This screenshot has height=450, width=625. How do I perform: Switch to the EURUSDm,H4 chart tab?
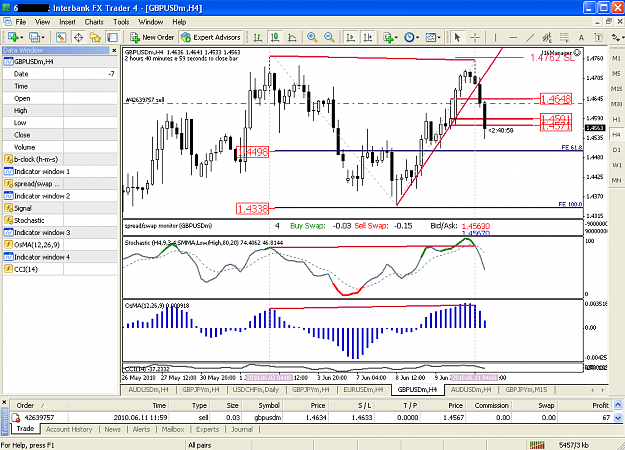[x=363, y=389]
